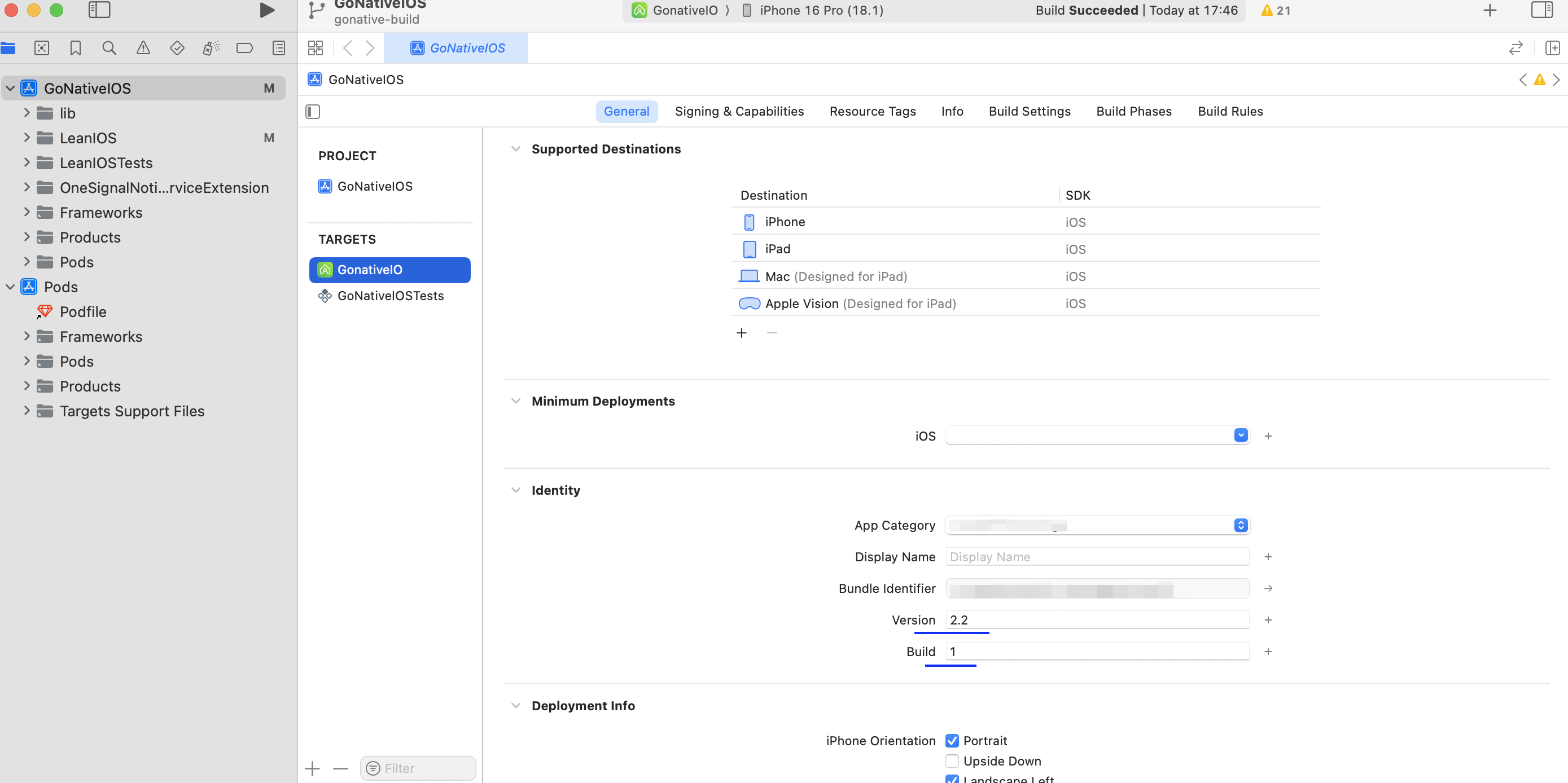Image resolution: width=1568 pixels, height=783 pixels.
Task: Toggle the inspector panel icon at top right
Action: point(1542,10)
